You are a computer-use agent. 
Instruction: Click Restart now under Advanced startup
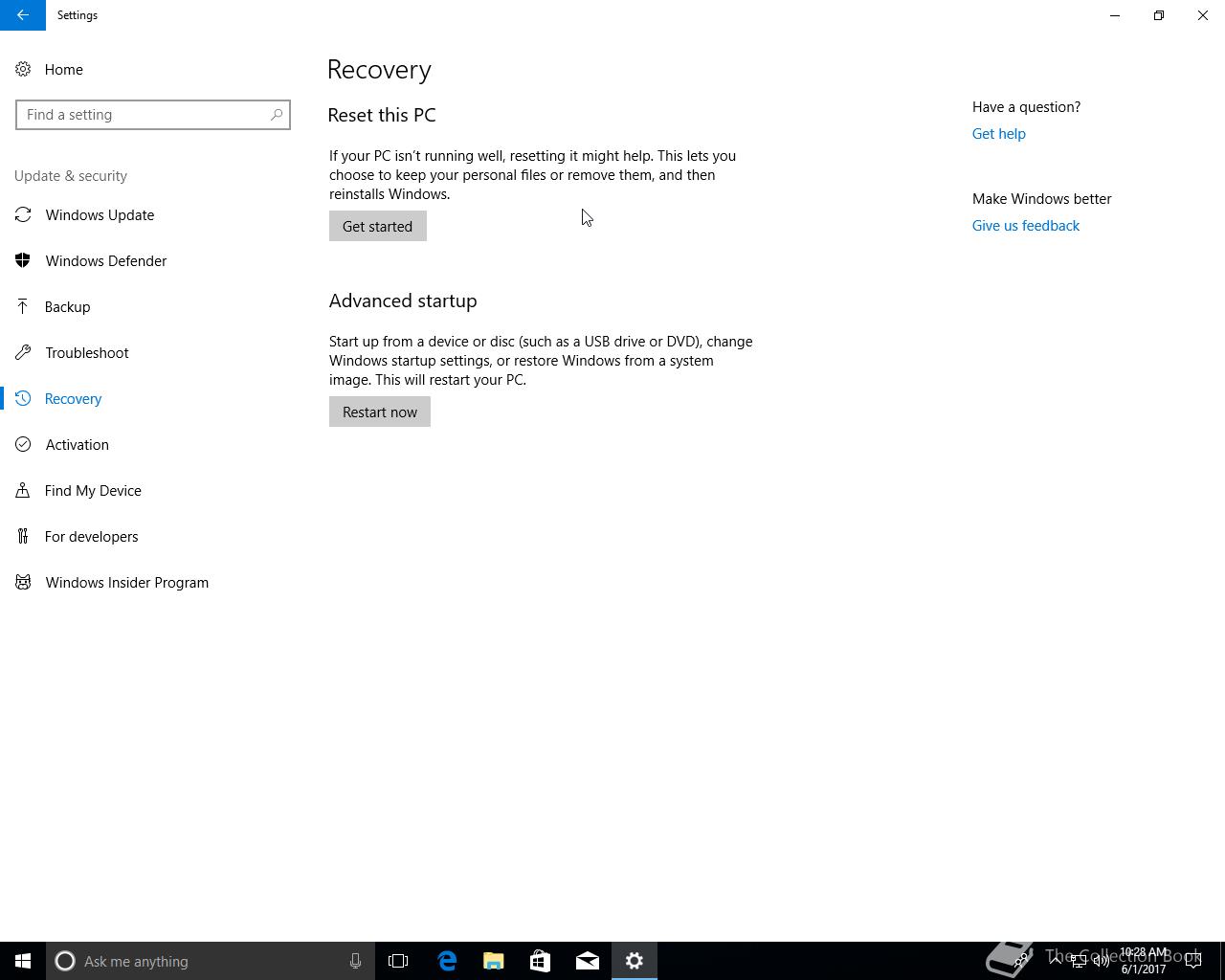(x=380, y=412)
